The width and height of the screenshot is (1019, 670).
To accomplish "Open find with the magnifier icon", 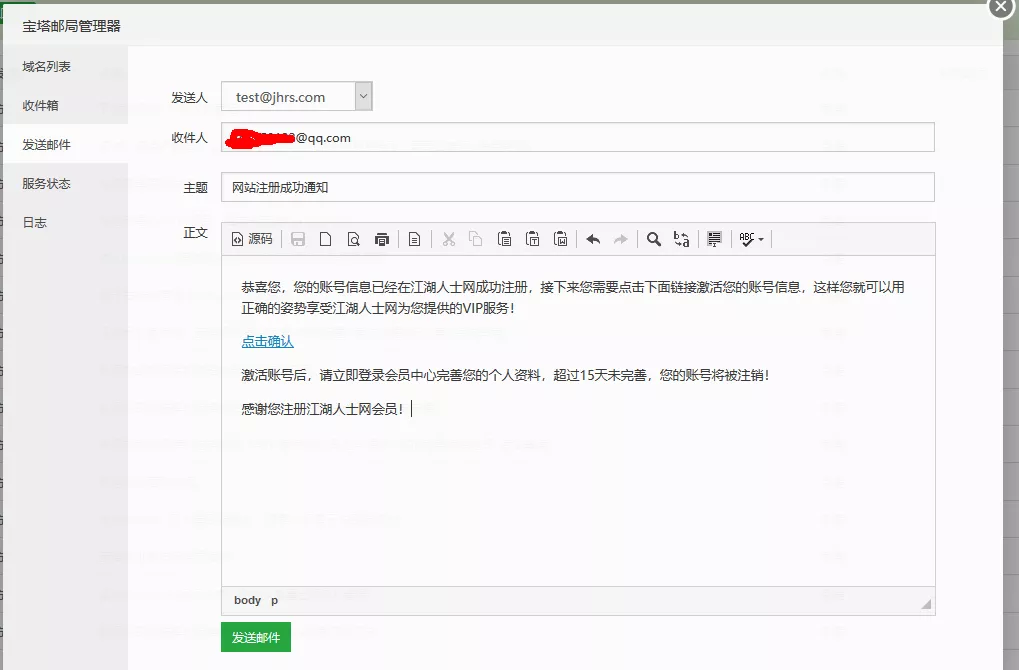I will [x=653, y=238].
